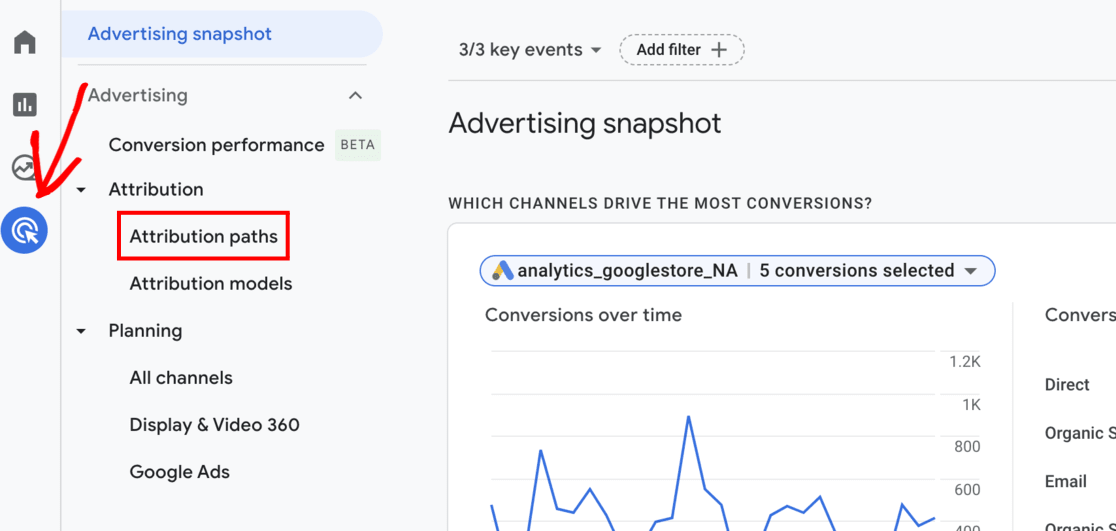1116x531 pixels.
Task: Click the plus icon on Add filter
Action: click(x=719, y=50)
